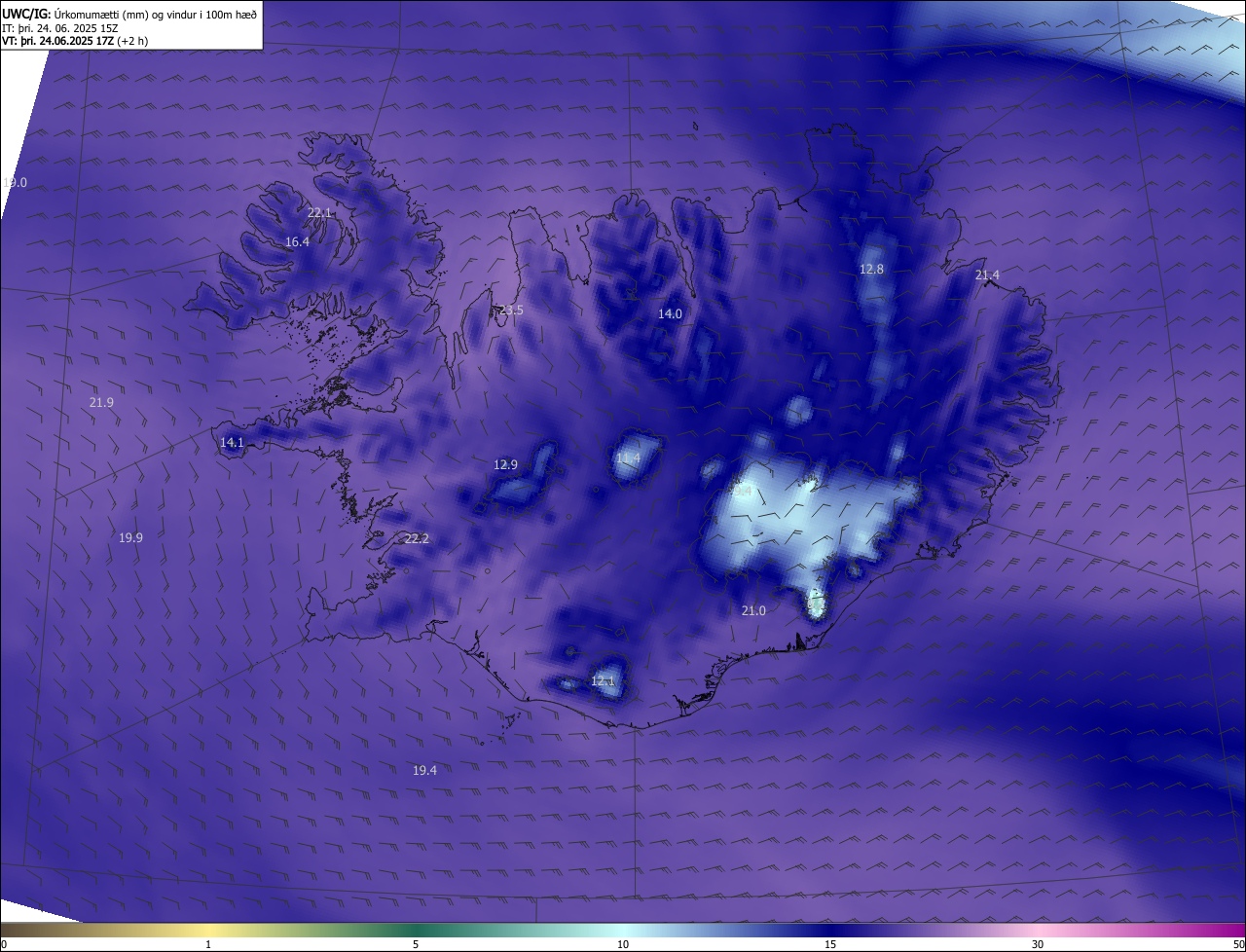Click the 21.9 value over the ocean
Screen dimensions: 1246x952
pos(101,402)
